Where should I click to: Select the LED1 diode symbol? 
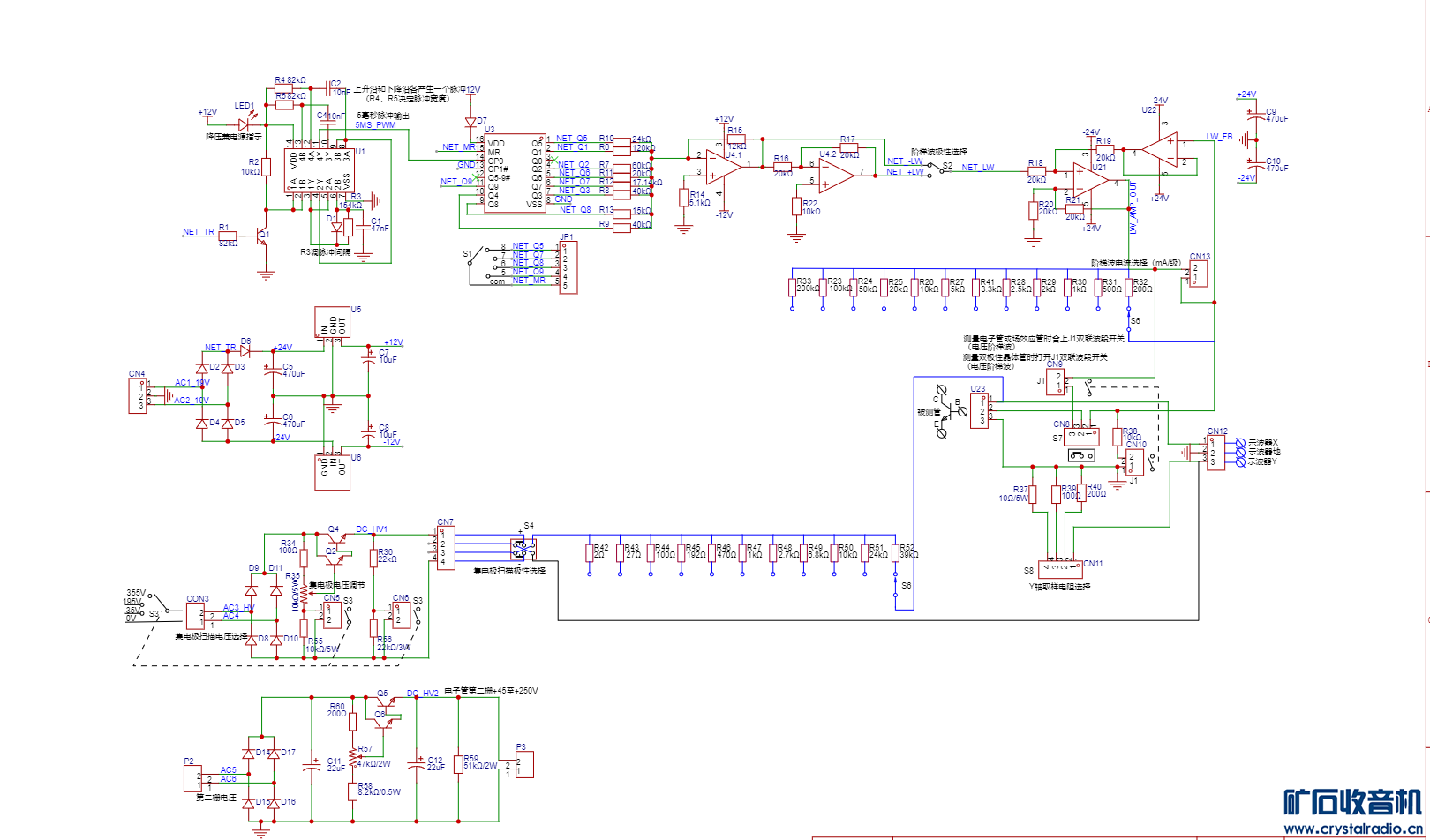click(x=244, y=125)
